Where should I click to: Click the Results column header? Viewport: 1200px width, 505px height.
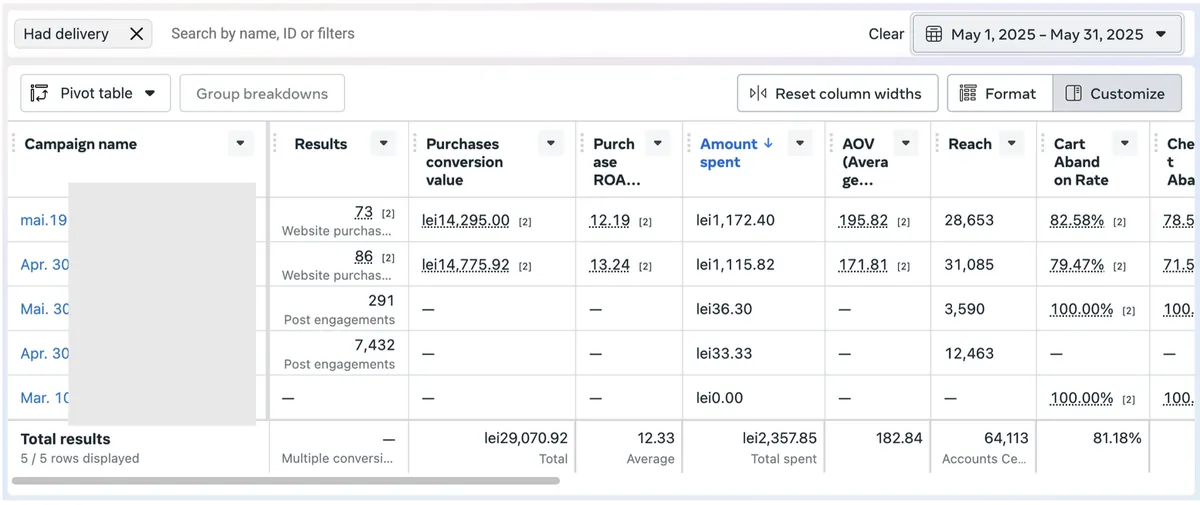[320, 144]
